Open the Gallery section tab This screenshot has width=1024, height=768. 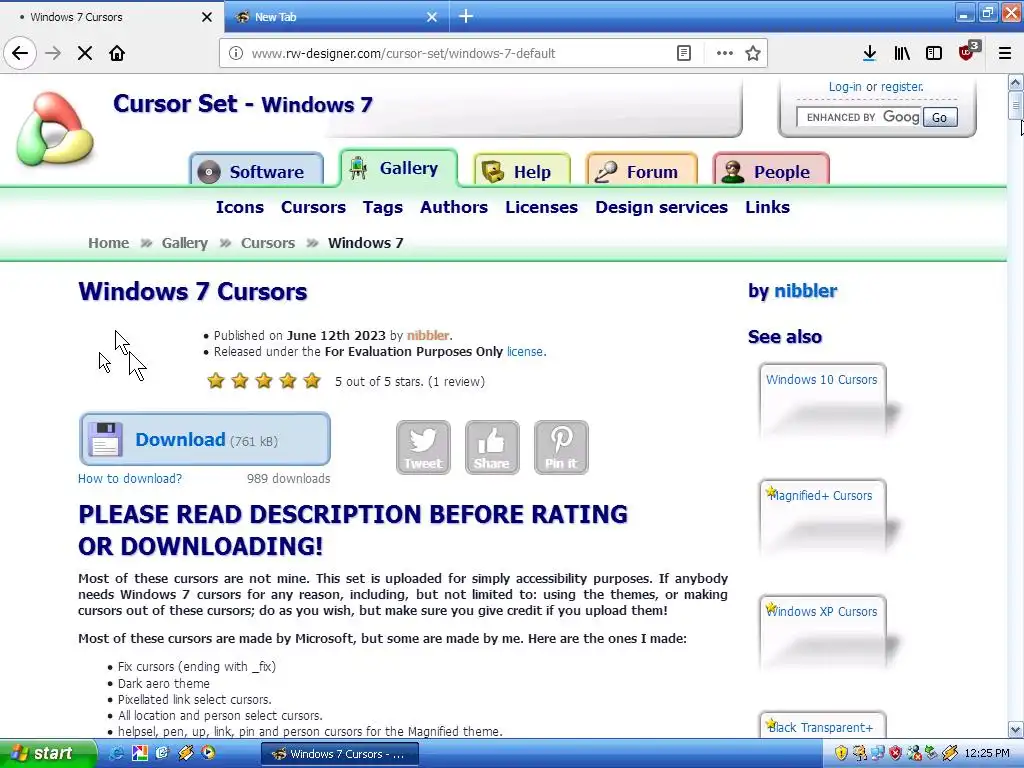tap(398, 168)
